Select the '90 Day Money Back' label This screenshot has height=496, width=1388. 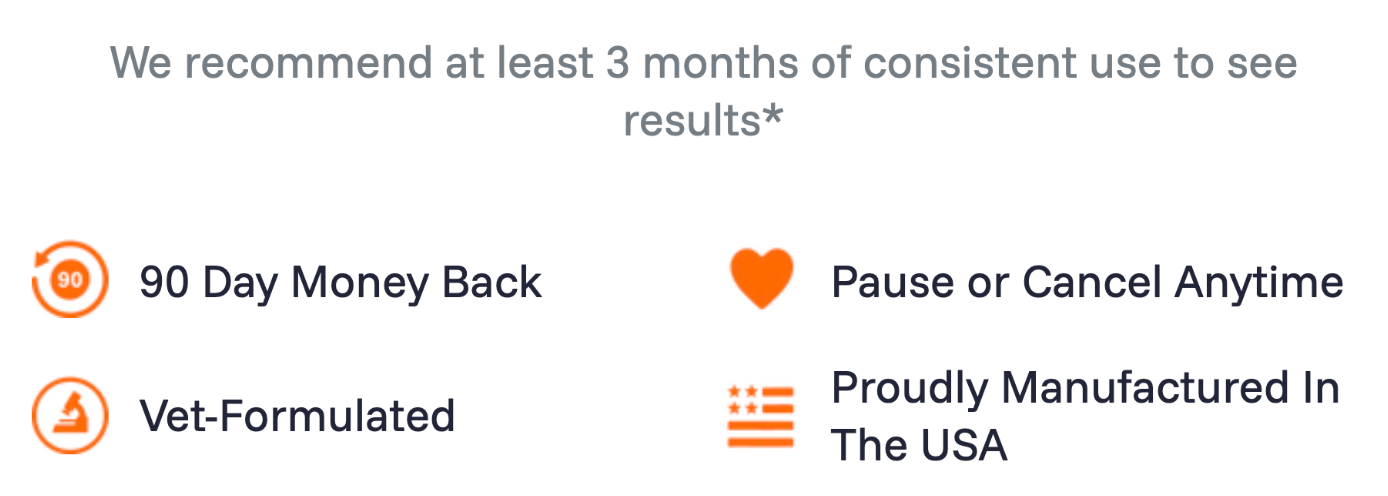[x=341, y=283]
